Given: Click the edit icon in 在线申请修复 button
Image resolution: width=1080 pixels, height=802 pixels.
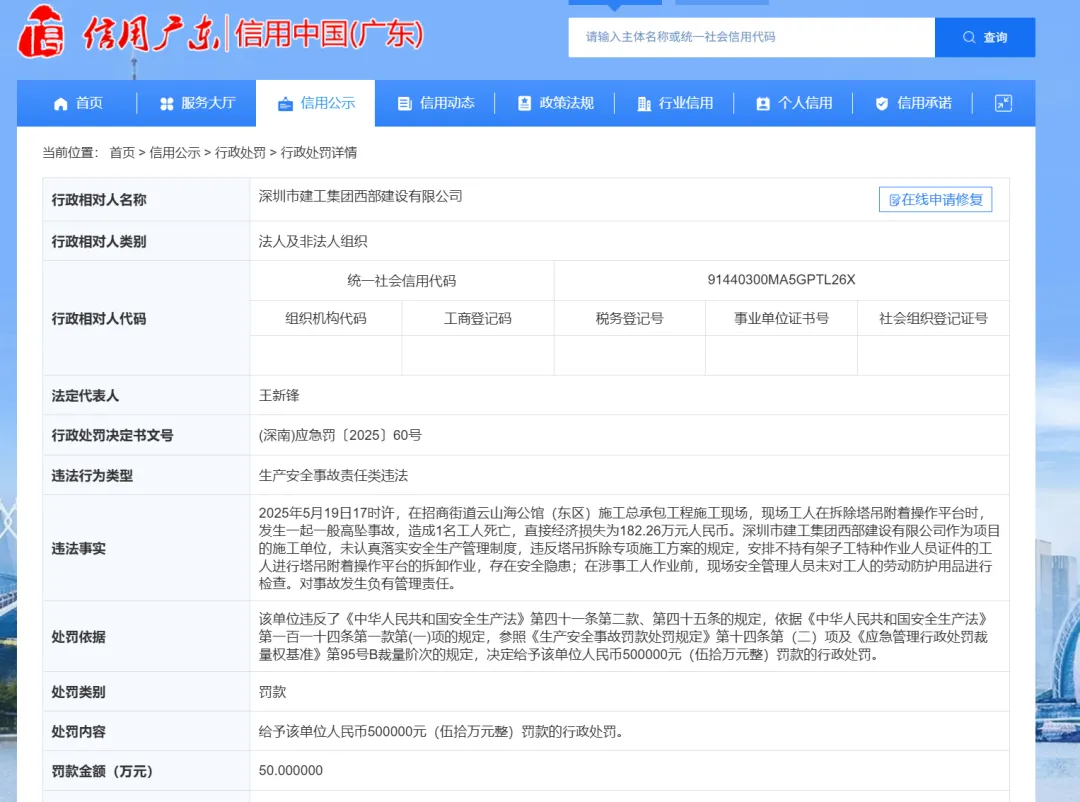Looking at the screenshot, I should point(894,200).
